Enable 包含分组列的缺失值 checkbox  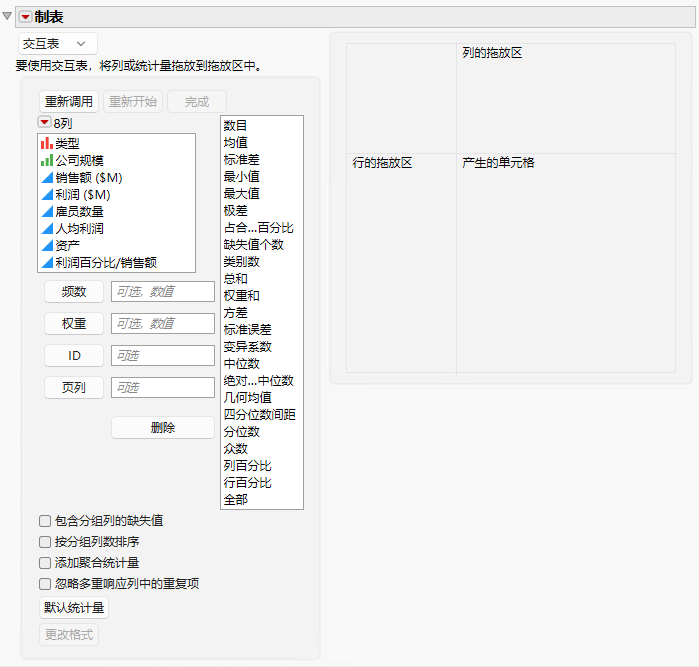point(45,521)
